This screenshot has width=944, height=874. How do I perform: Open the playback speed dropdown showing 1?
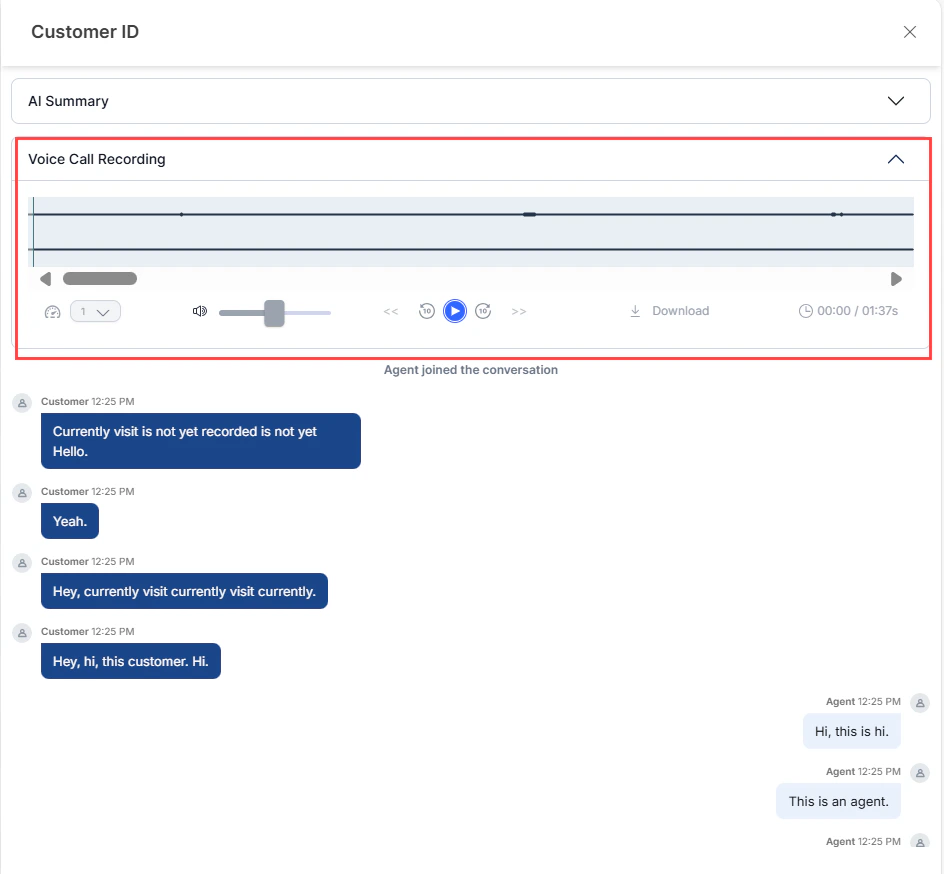click(96, 312)
